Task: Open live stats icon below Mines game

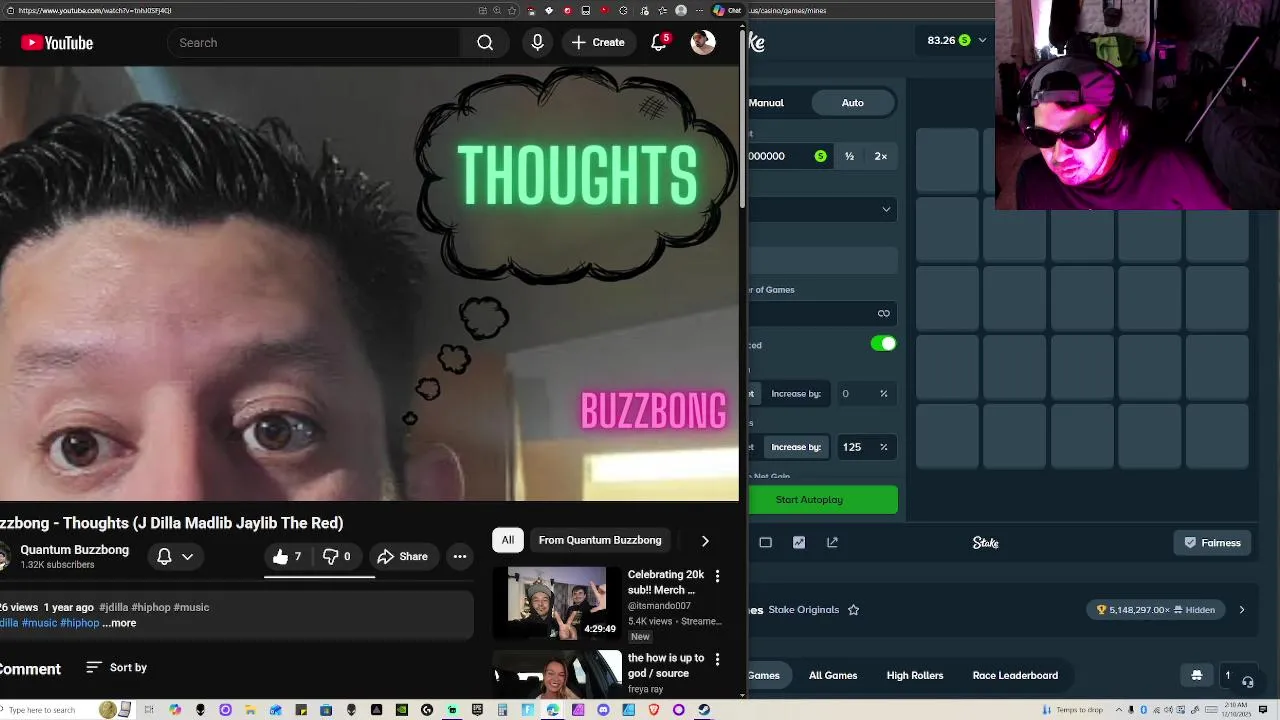Action: tap(799, 542)
